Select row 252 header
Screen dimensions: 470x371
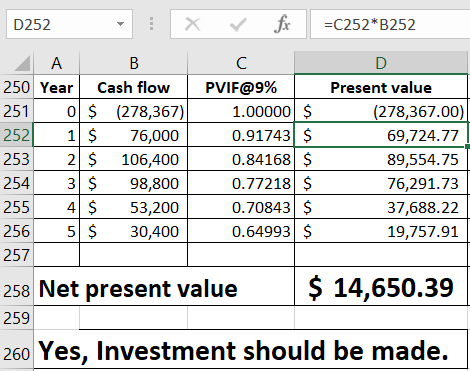[x=17, y=135]
